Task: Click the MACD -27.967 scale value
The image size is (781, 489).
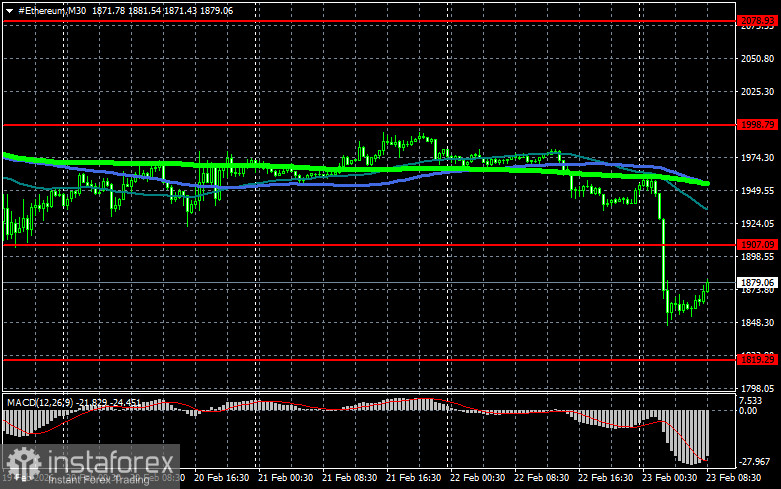Action: 756,462
